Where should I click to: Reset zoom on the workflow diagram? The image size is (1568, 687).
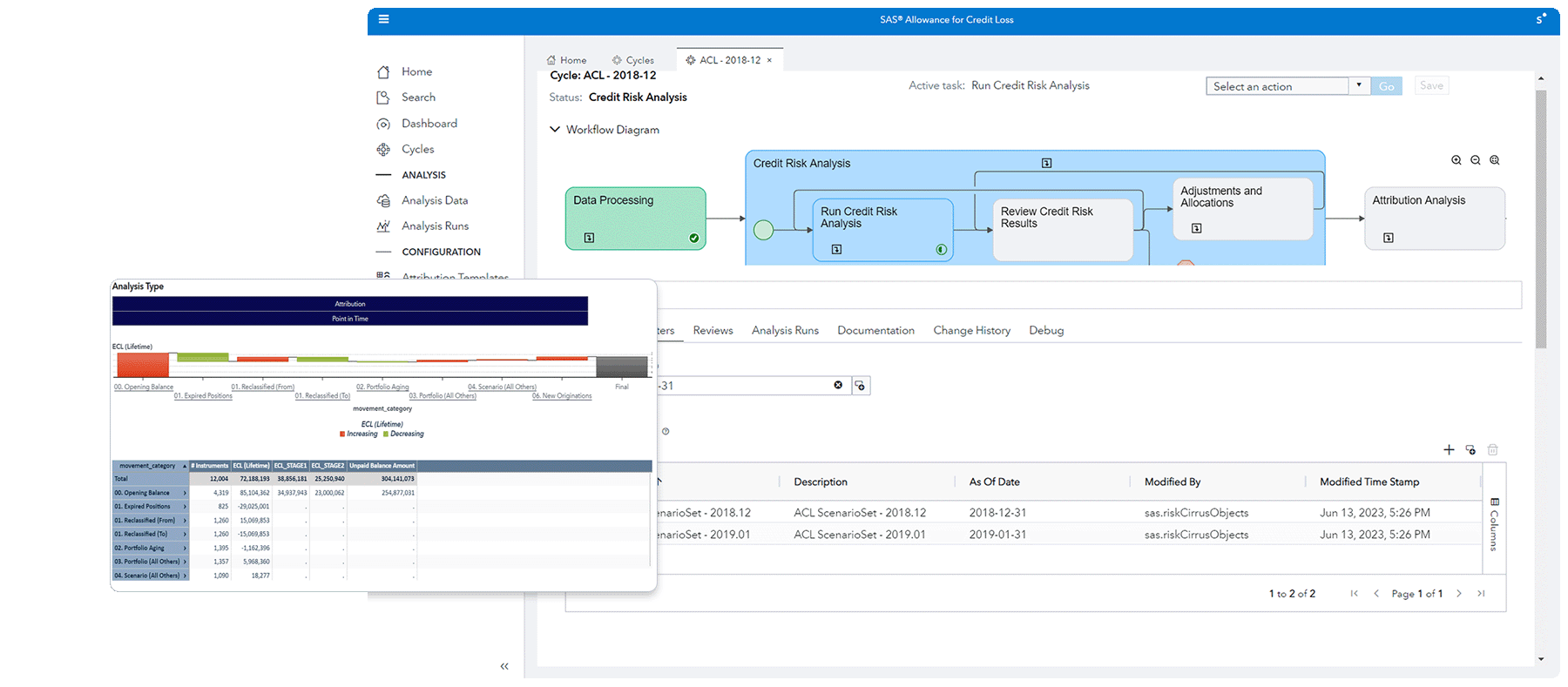pos(1495,160)
